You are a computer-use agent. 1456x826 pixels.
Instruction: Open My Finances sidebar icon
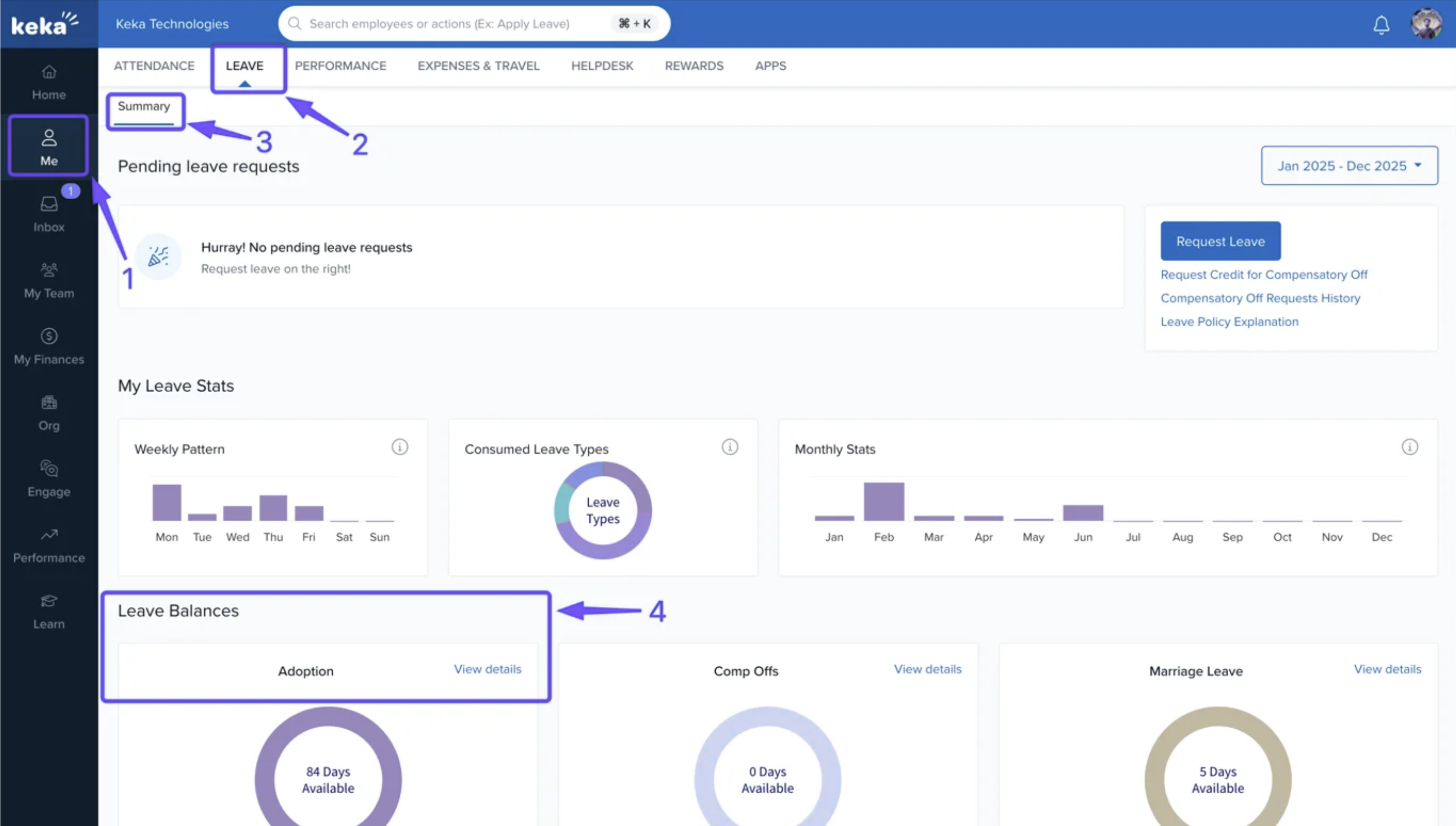click(x=49, y=346)
